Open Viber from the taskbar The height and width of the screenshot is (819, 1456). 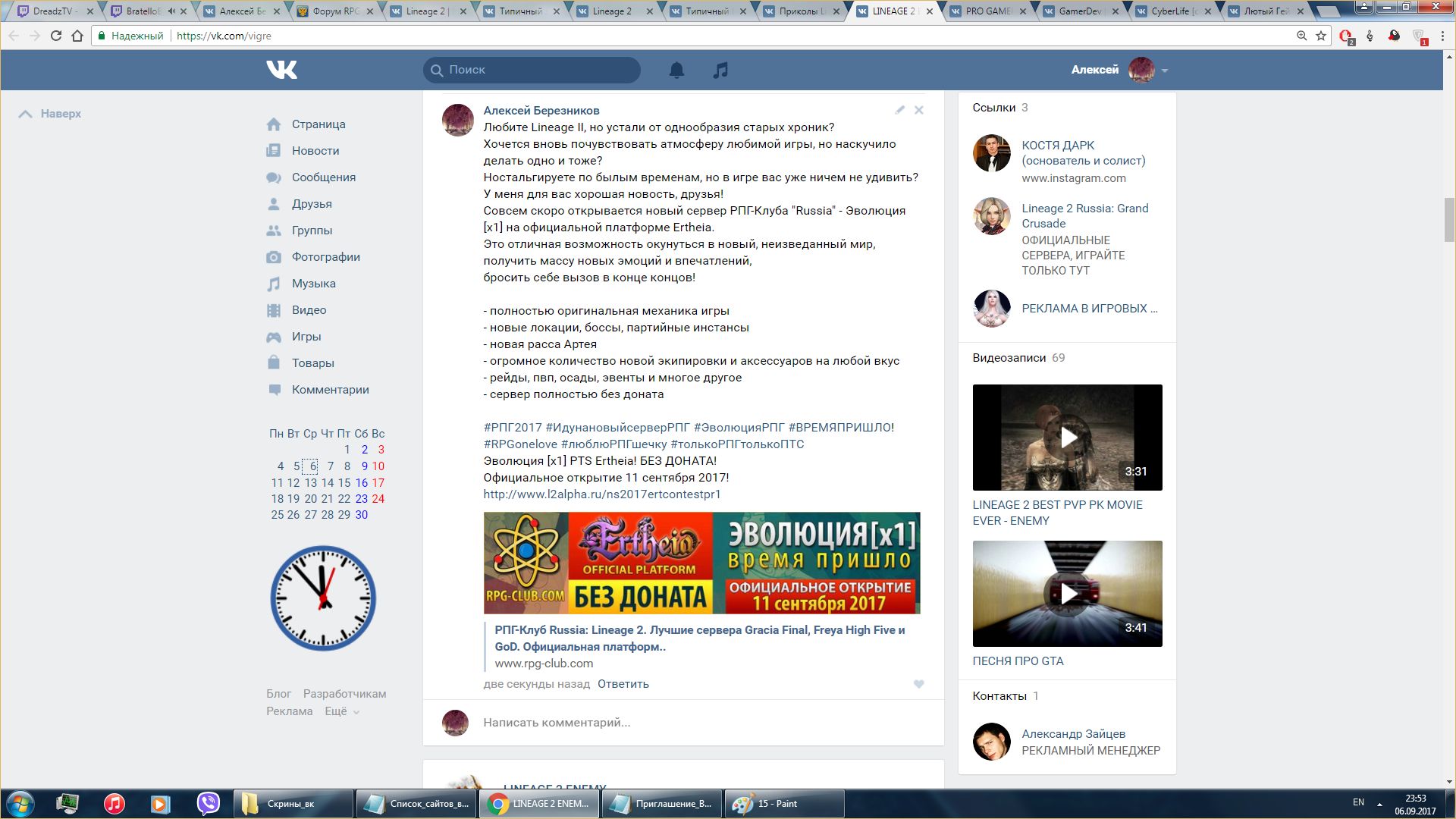(x=208, y=804)
